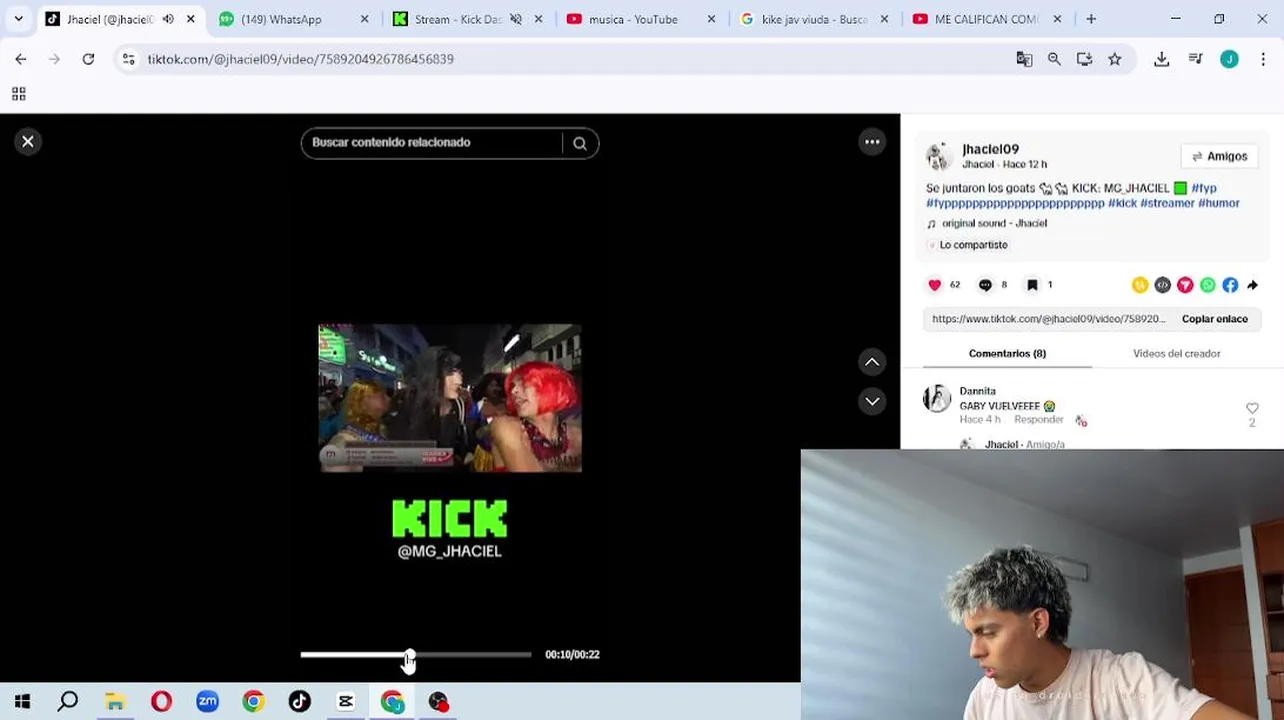Unmute the Kick tab audio icon
The height and width of the screenshot is (720, 1284).
click(516, 19)
